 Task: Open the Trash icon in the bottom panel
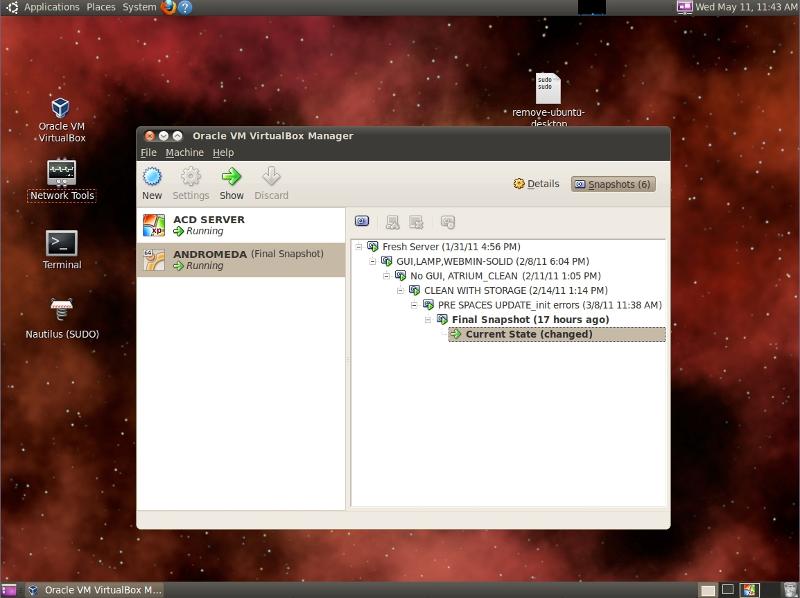(790, 590)
